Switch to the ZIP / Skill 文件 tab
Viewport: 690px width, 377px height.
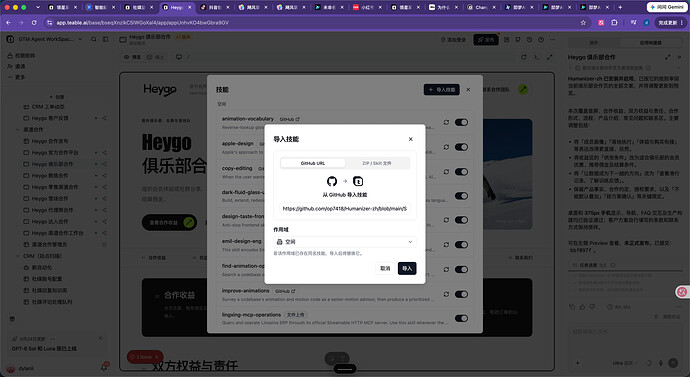[377, 163]
